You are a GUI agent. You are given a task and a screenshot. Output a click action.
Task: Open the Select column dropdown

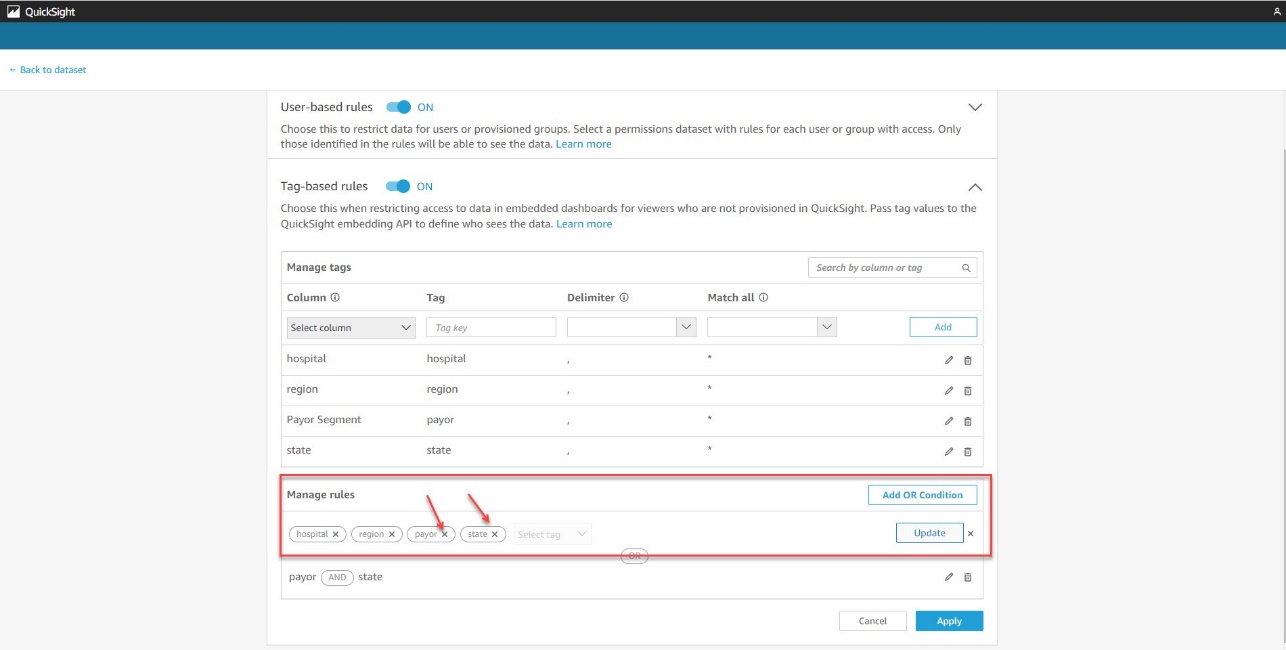351,328
